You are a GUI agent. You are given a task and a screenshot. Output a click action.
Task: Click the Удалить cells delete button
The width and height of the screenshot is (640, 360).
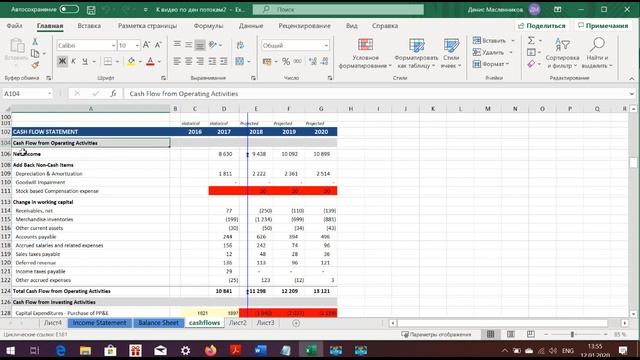[x=489, y=52]
